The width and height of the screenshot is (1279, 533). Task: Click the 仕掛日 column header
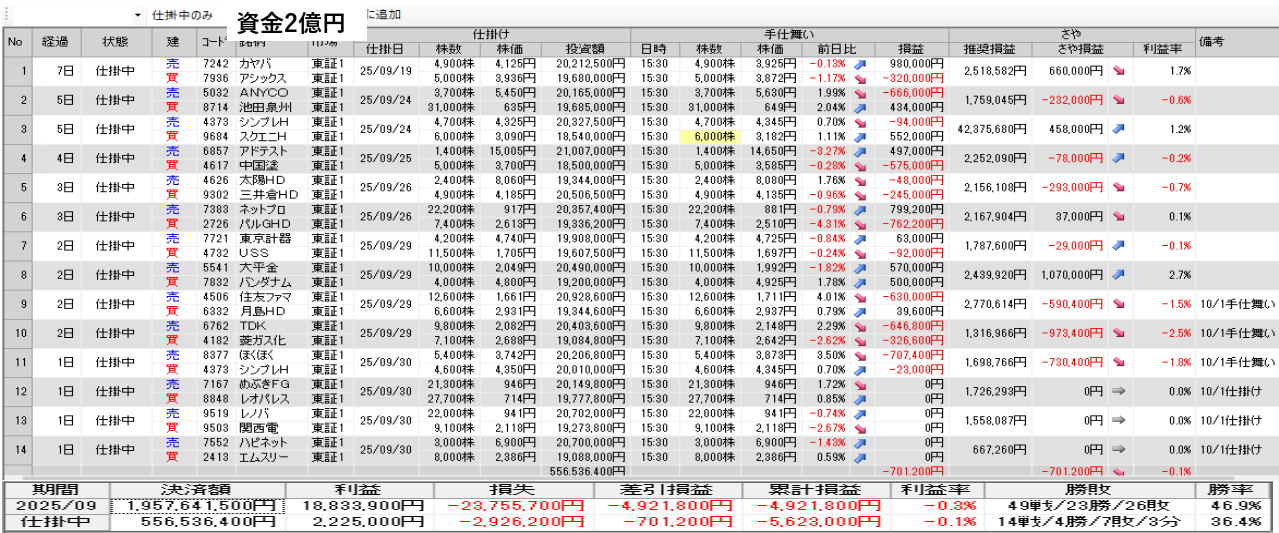386,49
